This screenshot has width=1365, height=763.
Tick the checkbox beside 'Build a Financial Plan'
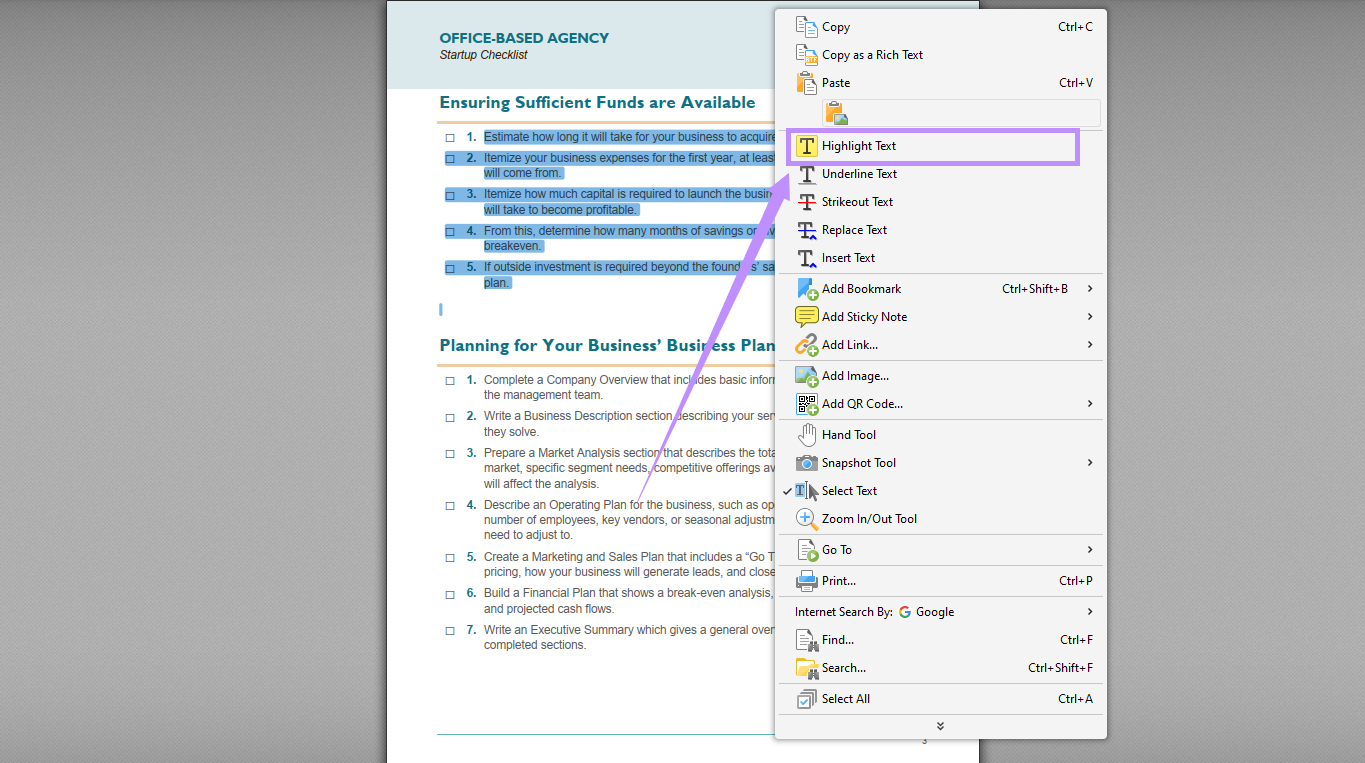tap(450, 593)
